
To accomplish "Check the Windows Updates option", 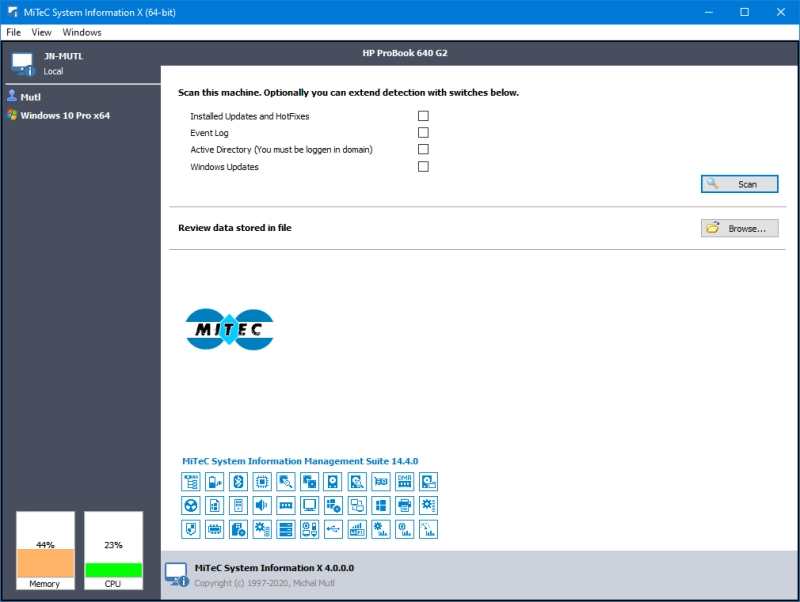I will coord(423,166).
